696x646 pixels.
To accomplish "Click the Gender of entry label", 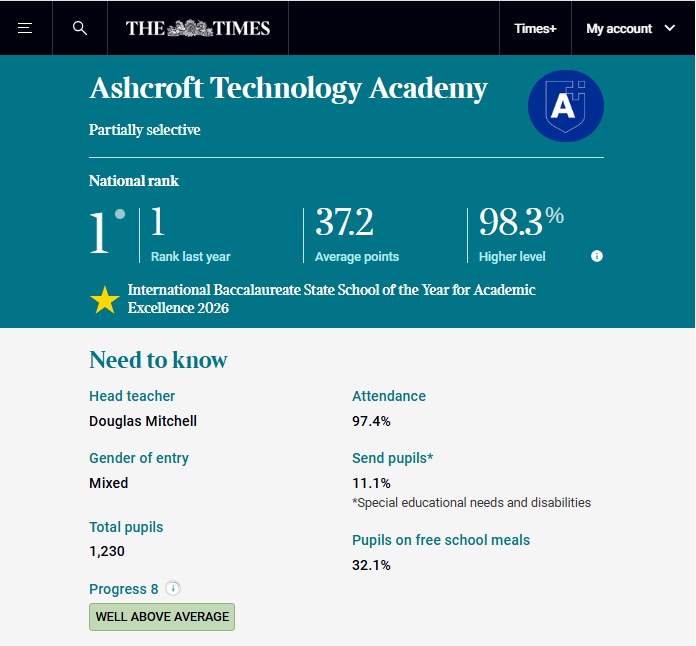I will coord(139,458).
